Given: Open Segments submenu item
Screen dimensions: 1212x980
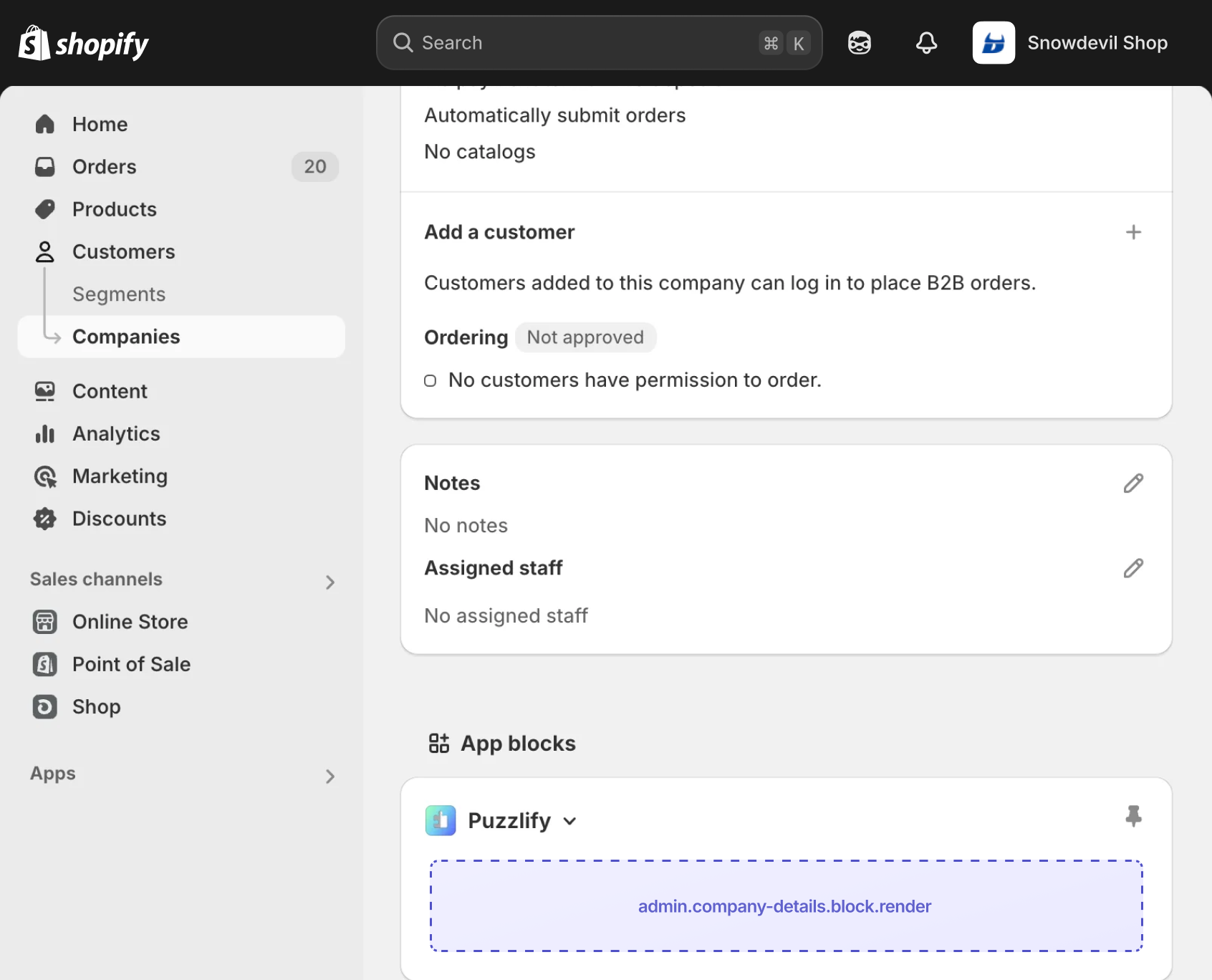Looking at the screenshot, I should 181,294.
